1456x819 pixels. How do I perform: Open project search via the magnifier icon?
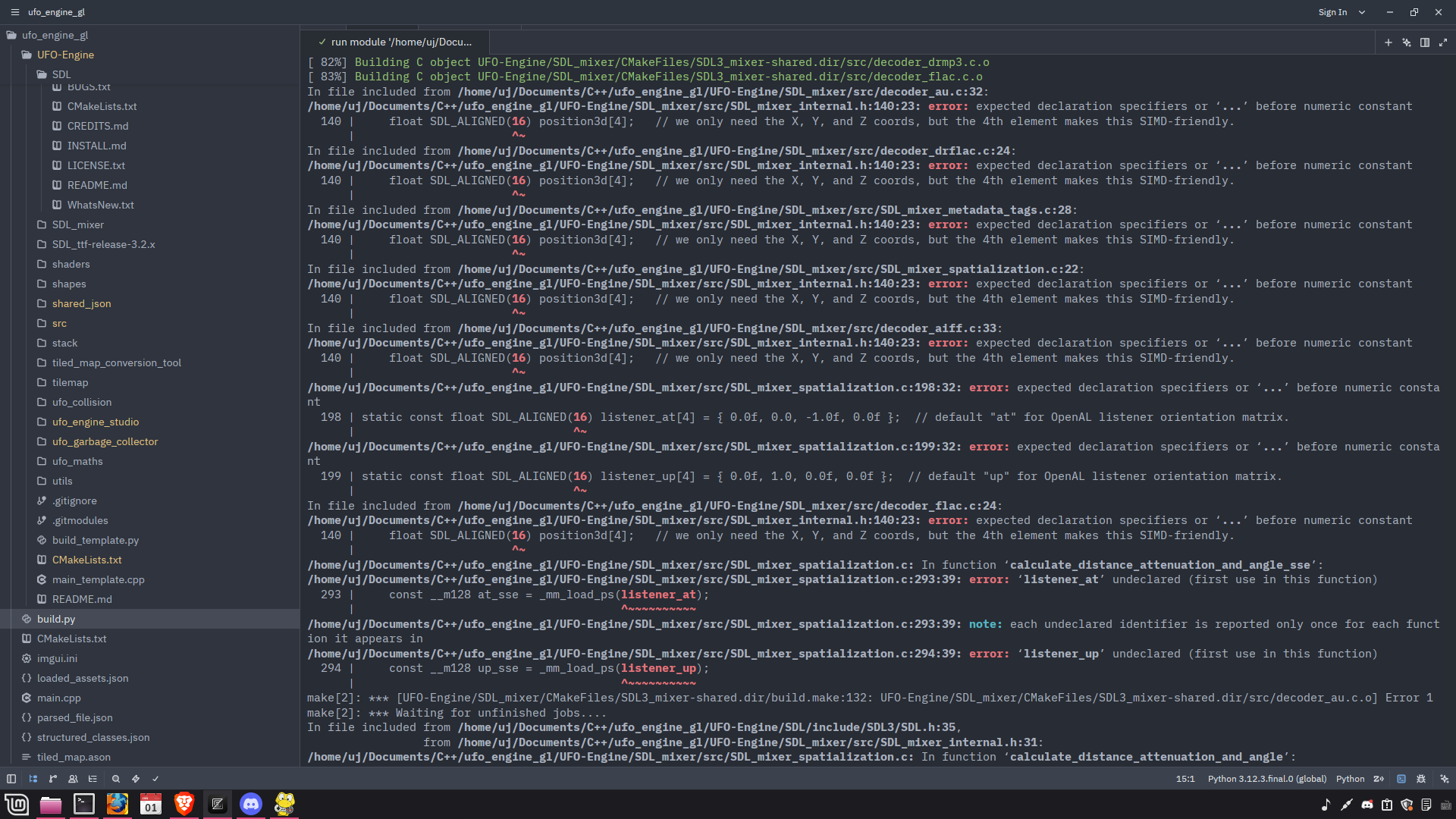[x=116, y=779]
